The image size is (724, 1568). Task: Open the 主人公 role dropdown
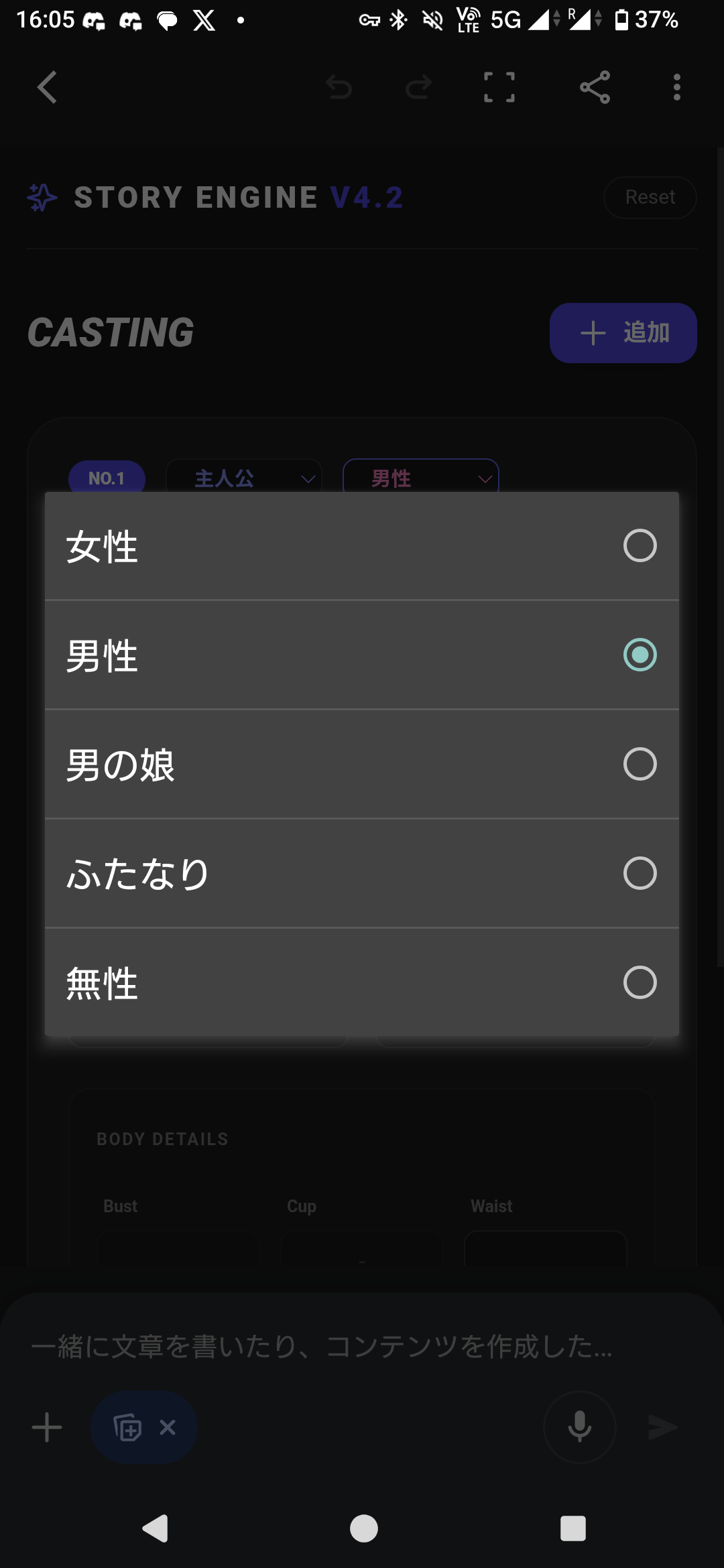pyautogui.click(x=244, y=478)
